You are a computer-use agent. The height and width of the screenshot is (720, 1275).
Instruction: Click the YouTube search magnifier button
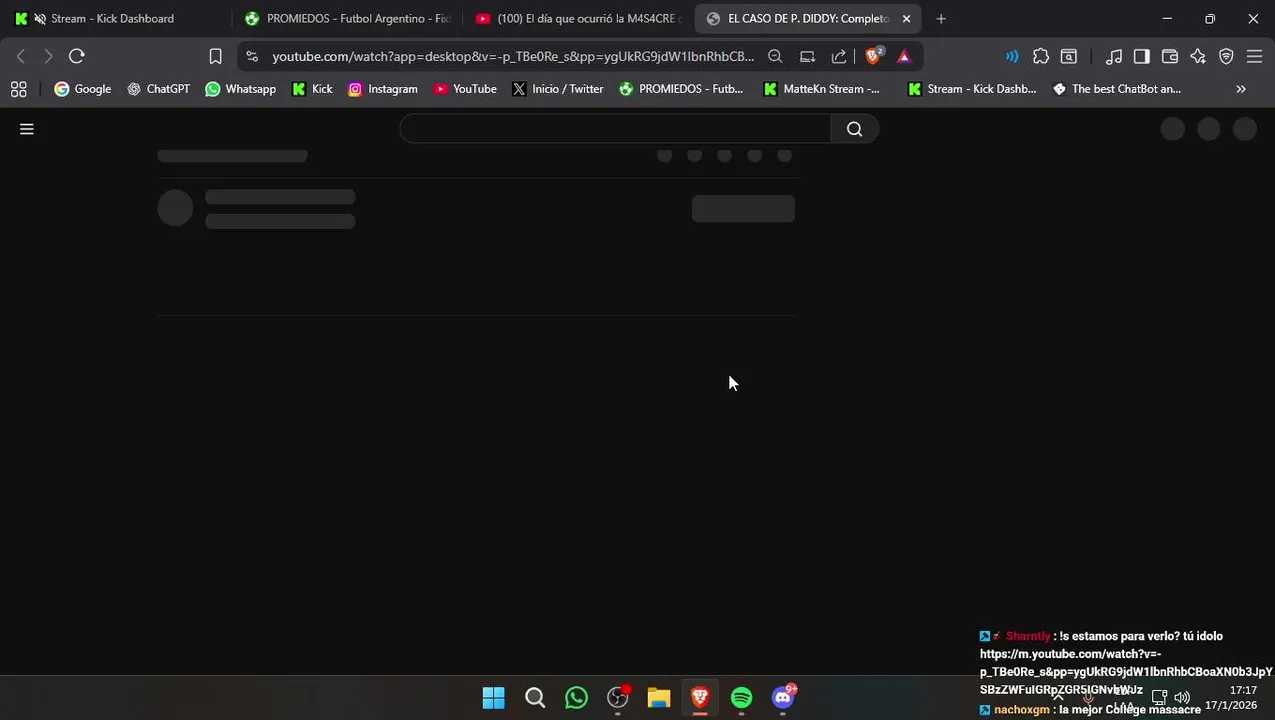(x=854, y=129)
